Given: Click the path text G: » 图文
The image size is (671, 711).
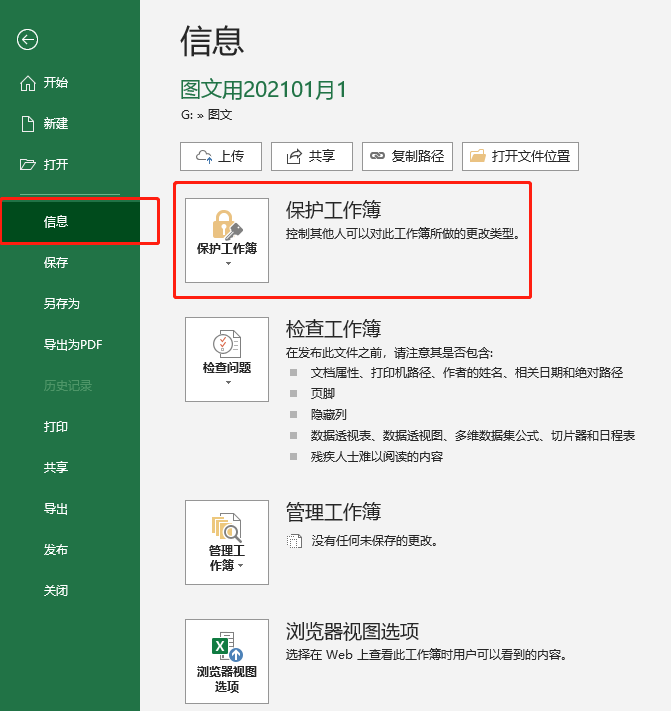Looking at the screenshot, I should tap(207, 115).
